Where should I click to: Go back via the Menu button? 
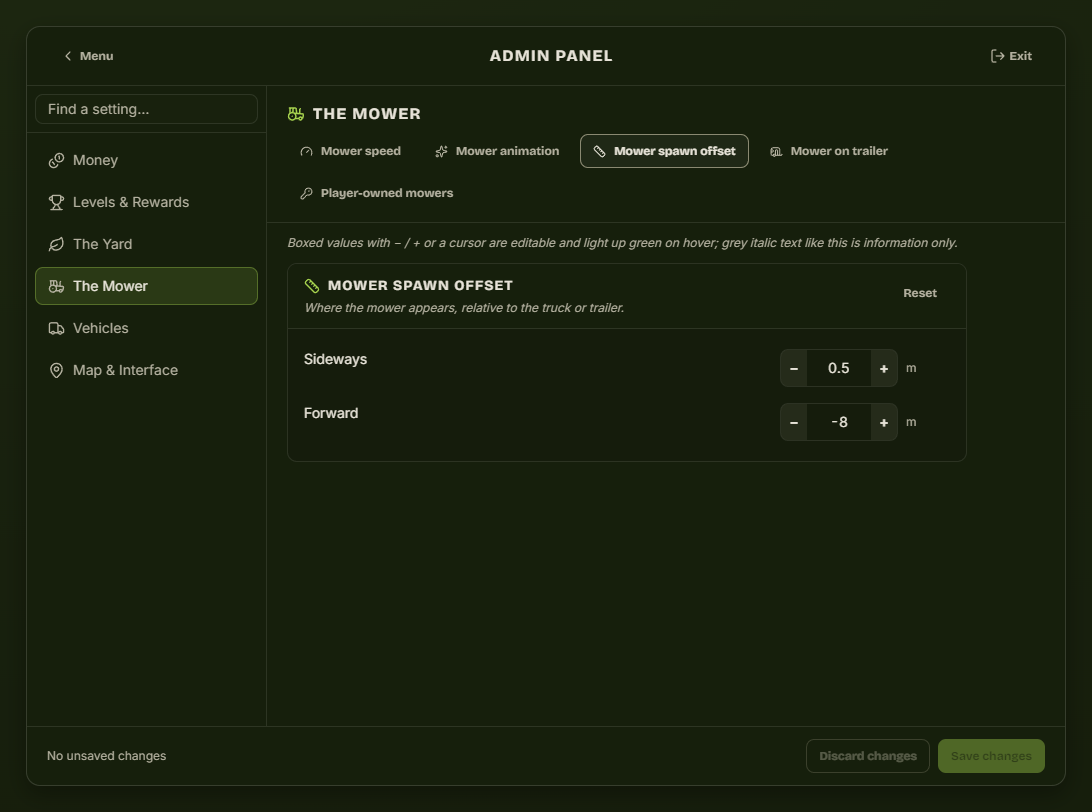88,56
